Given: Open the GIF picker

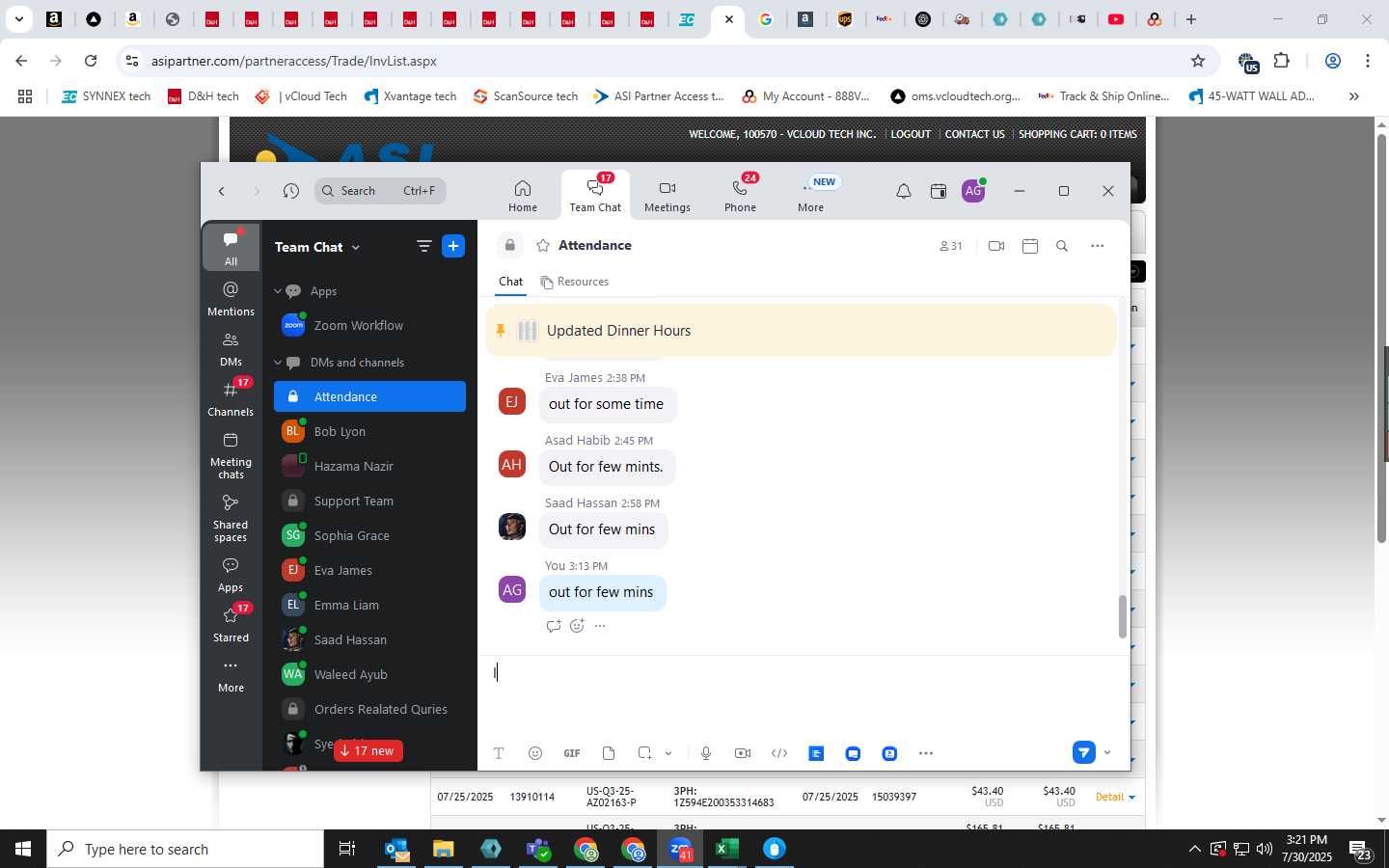Looking at the screenshot, I should (572, 753).
